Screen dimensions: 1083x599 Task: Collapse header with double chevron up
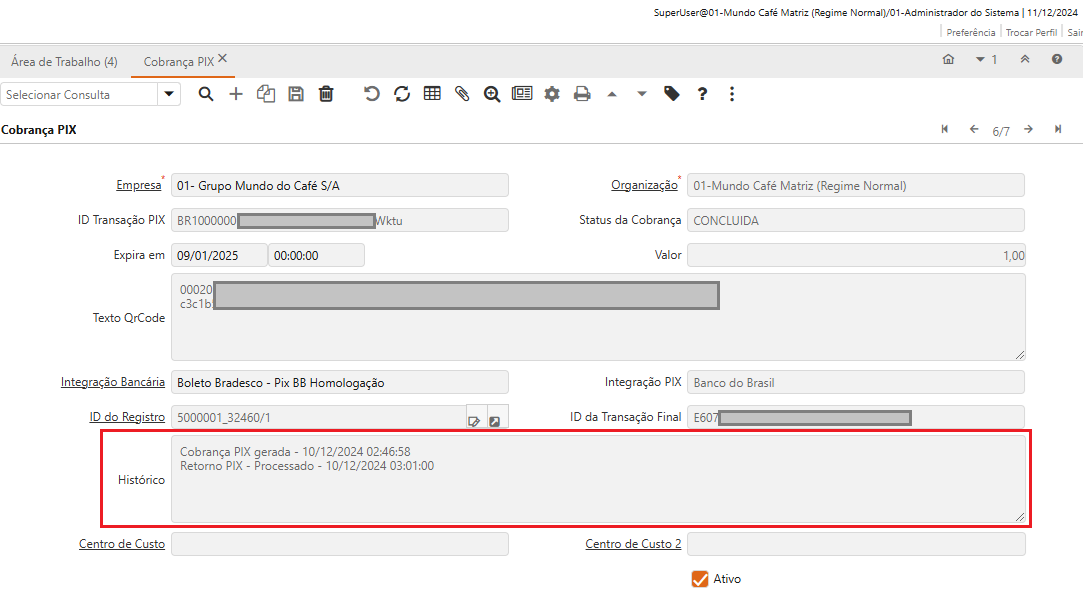pos(1025,60)
